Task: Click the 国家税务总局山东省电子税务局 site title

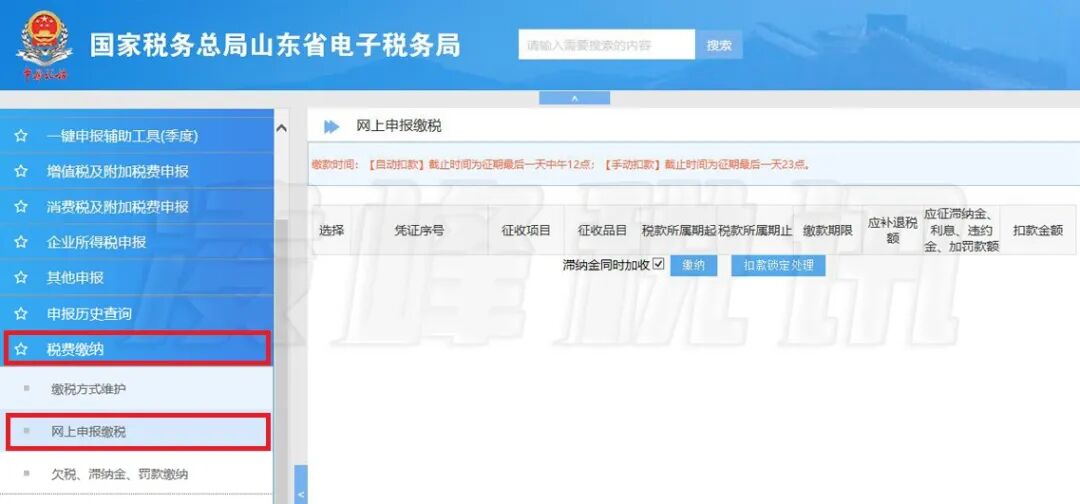Action: 275,45
